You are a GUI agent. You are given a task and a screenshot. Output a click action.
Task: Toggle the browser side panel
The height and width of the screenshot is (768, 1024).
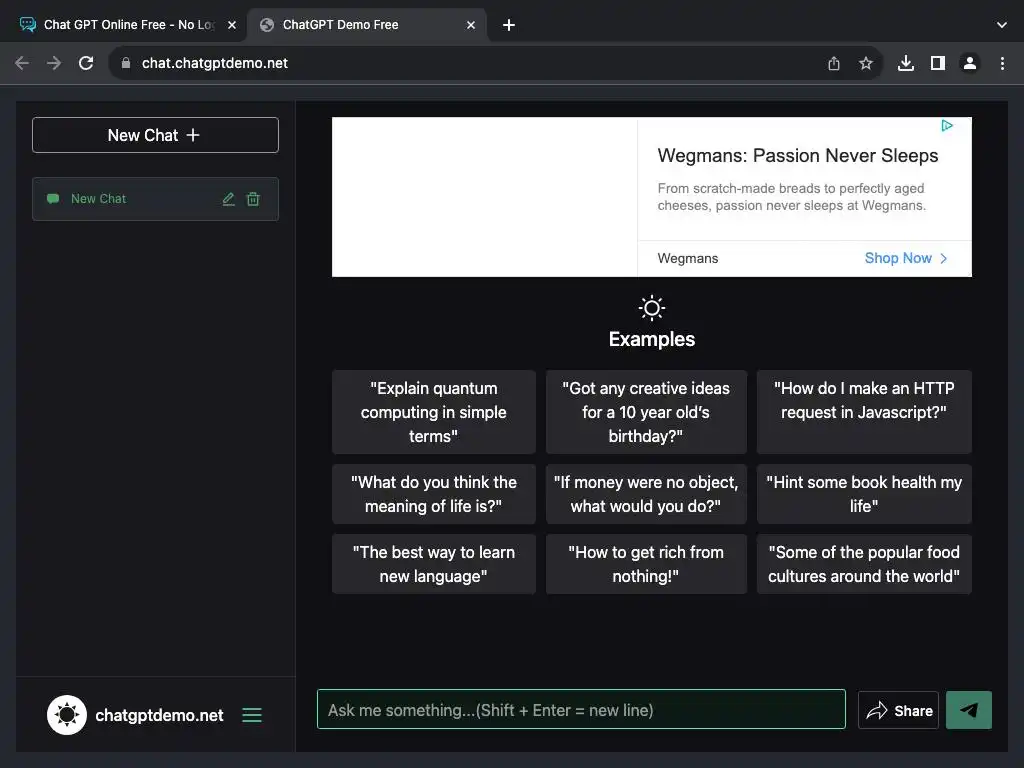(937, 63)
